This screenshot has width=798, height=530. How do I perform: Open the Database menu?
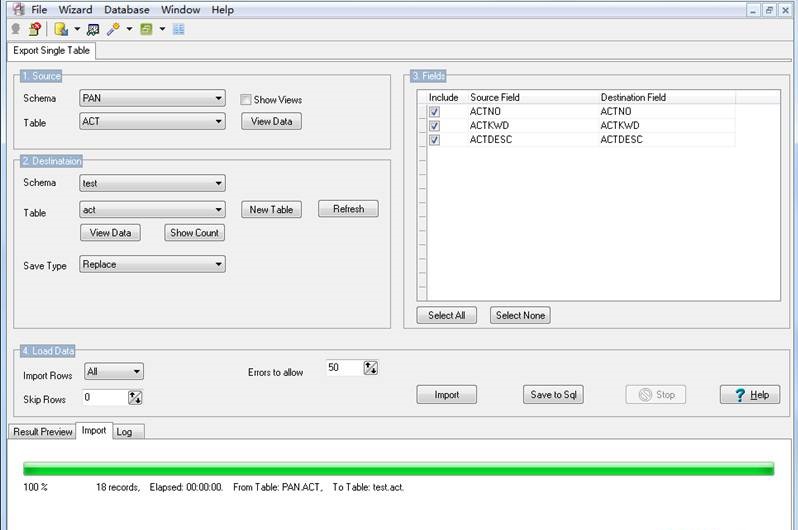click(127, 10)
